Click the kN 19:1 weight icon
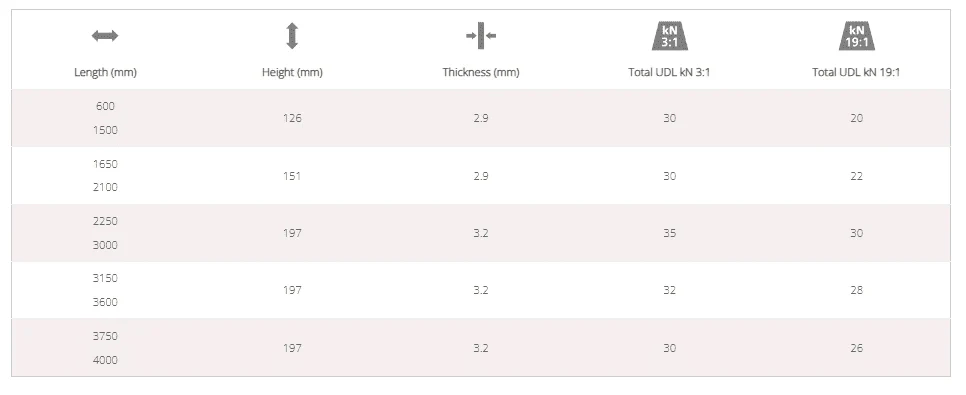 click(856, 36)
